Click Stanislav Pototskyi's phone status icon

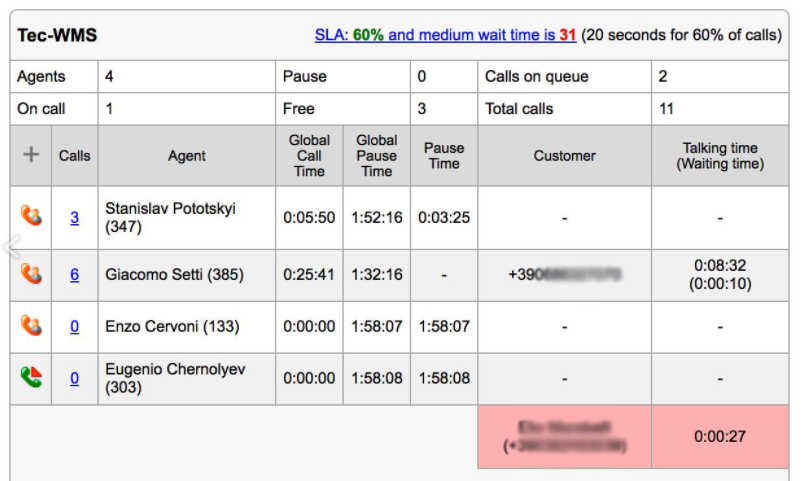[x=31, y=216]
